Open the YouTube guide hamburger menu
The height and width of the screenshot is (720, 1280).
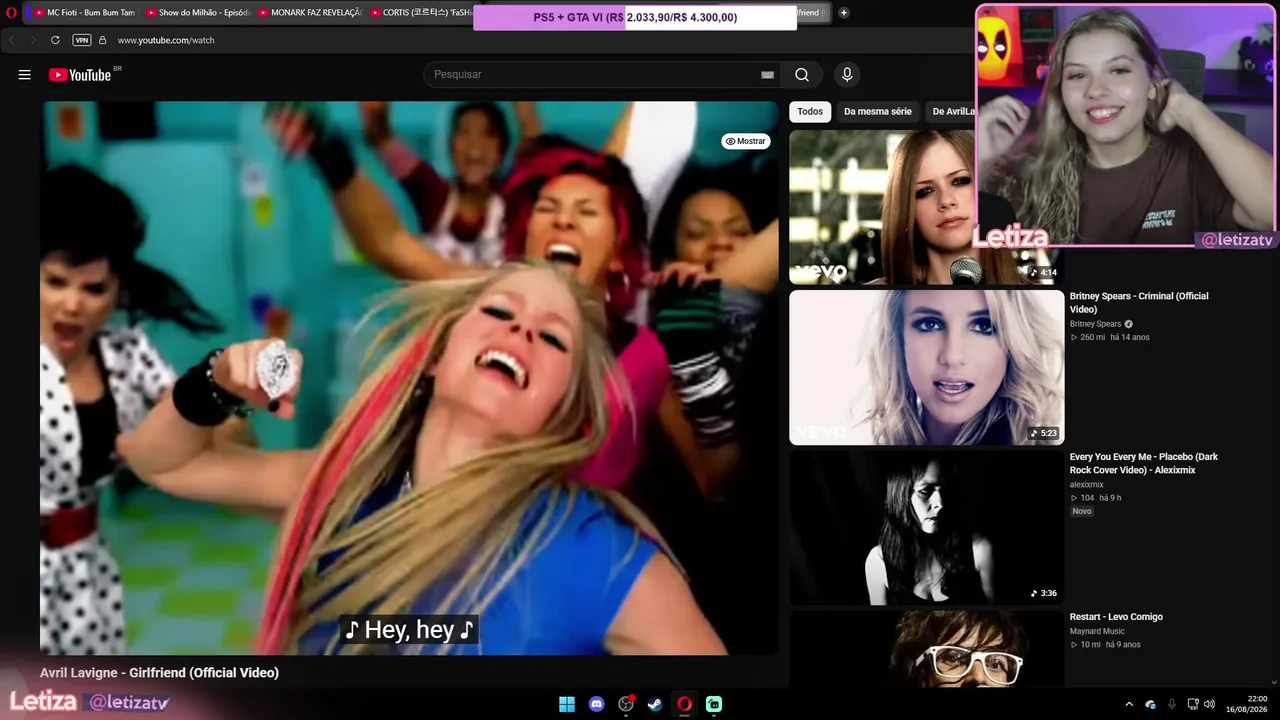25,75
